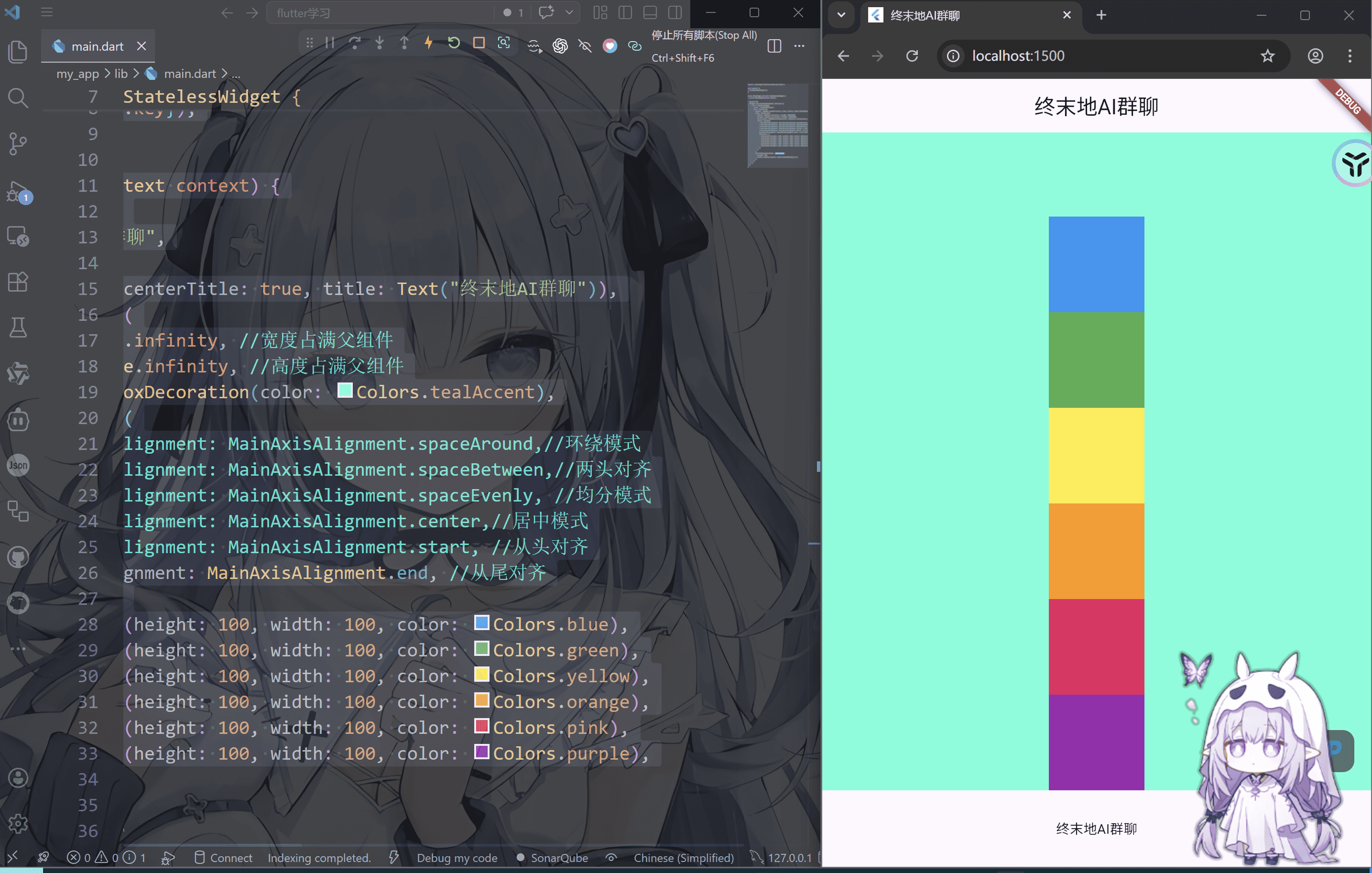Toggle the secondary side bar layout
The image size is (1372, 873).
[x=675, y=12]
